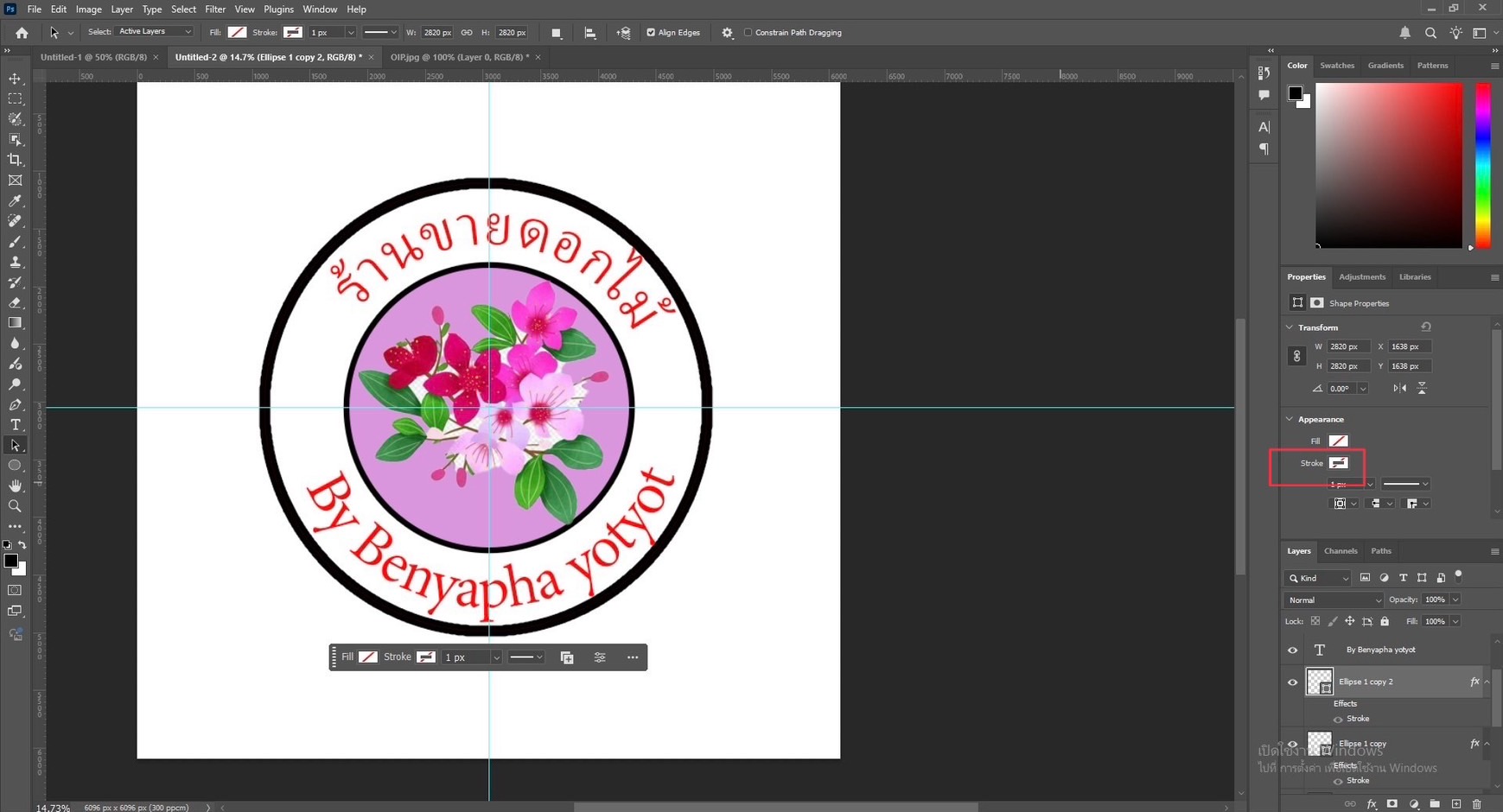1503x812 pixels.
Task: Toggle the Align Edges checkbox
Action: point(651,33)
